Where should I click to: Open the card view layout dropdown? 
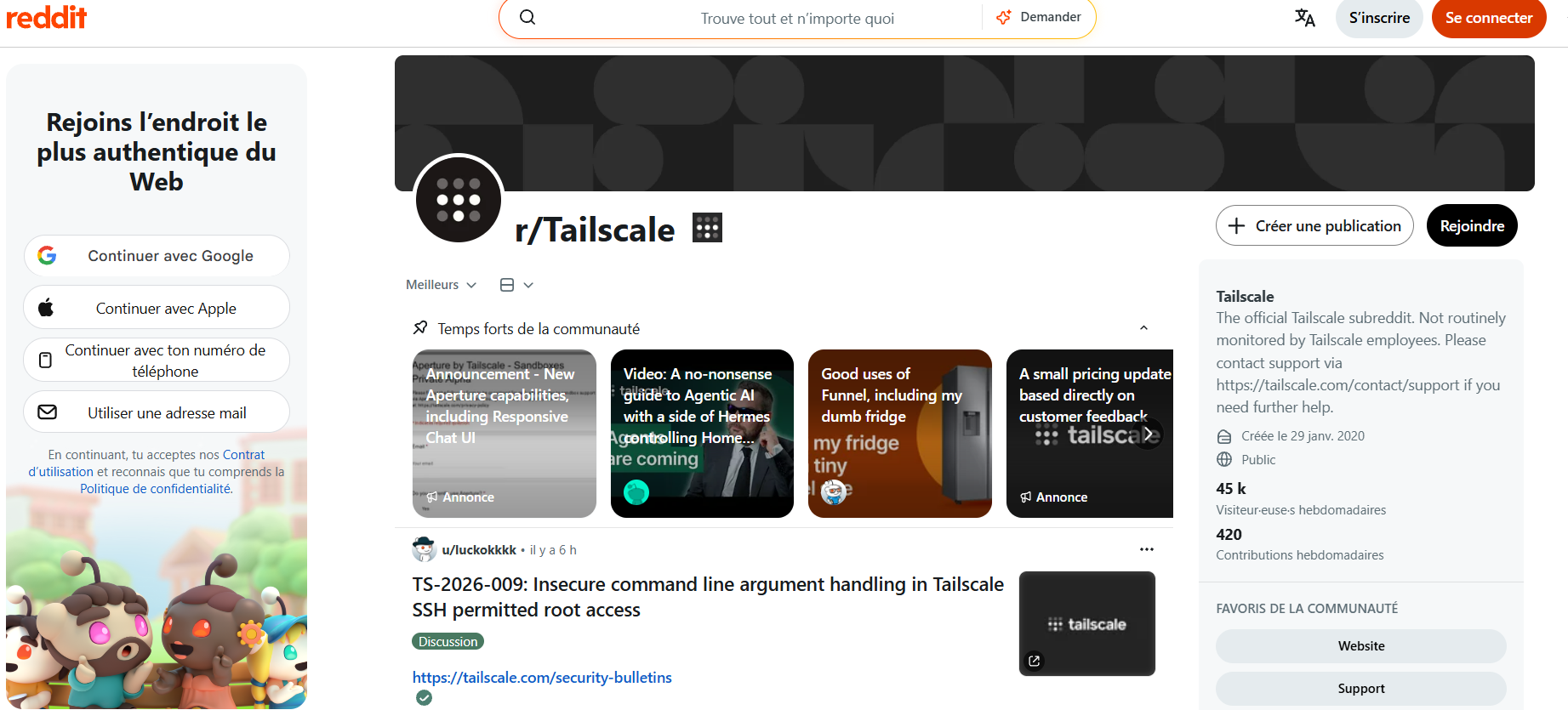pos(516,285)
